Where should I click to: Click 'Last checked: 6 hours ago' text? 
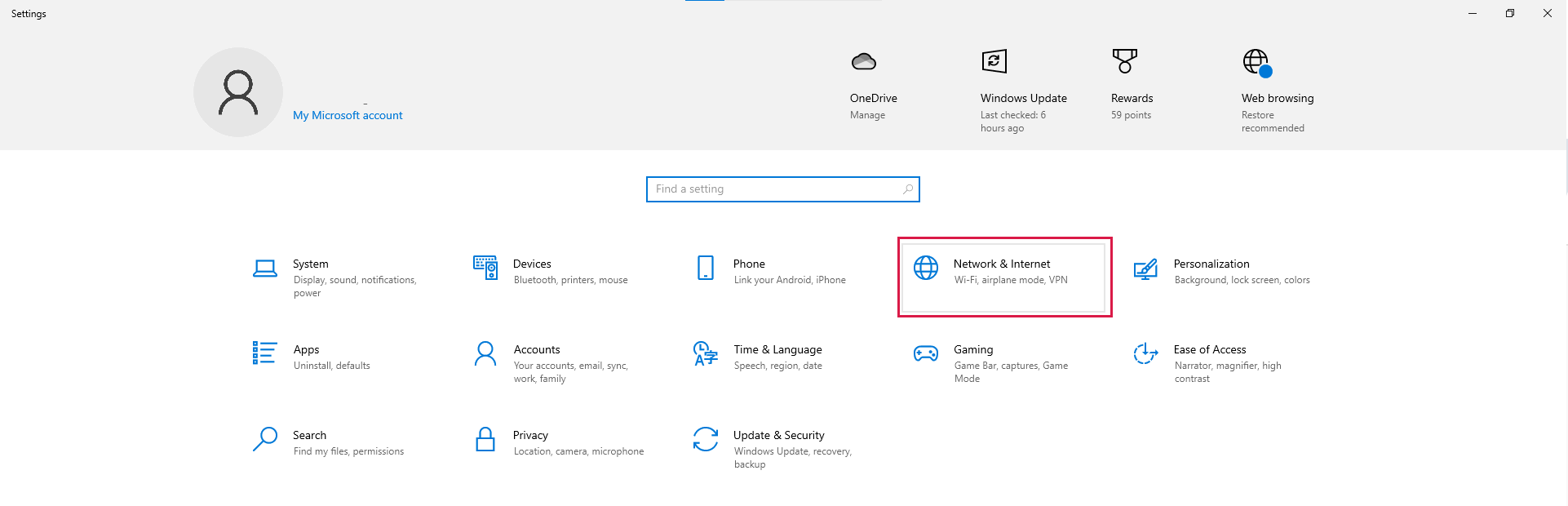[x=1013, y=122]
